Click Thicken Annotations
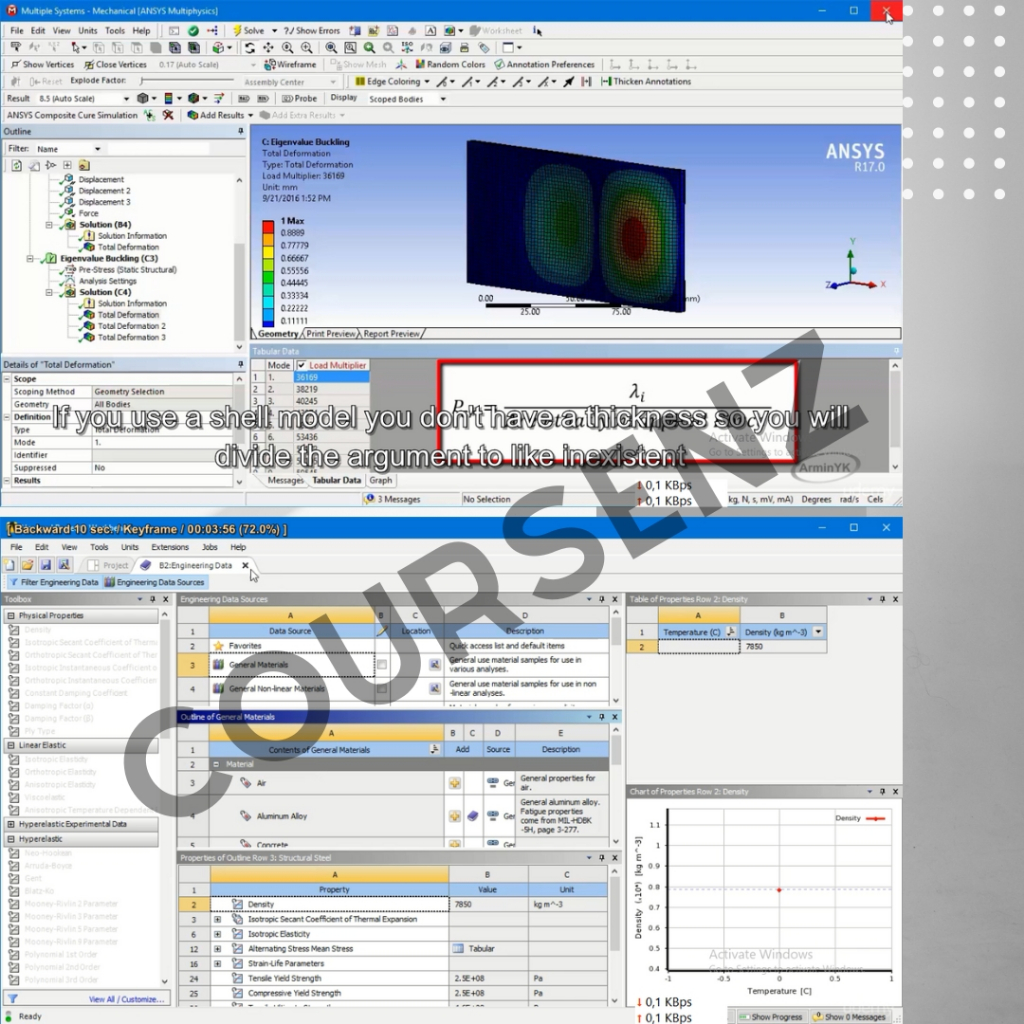The width and height of the screenshot is (1024, 1024). point(646,82)
